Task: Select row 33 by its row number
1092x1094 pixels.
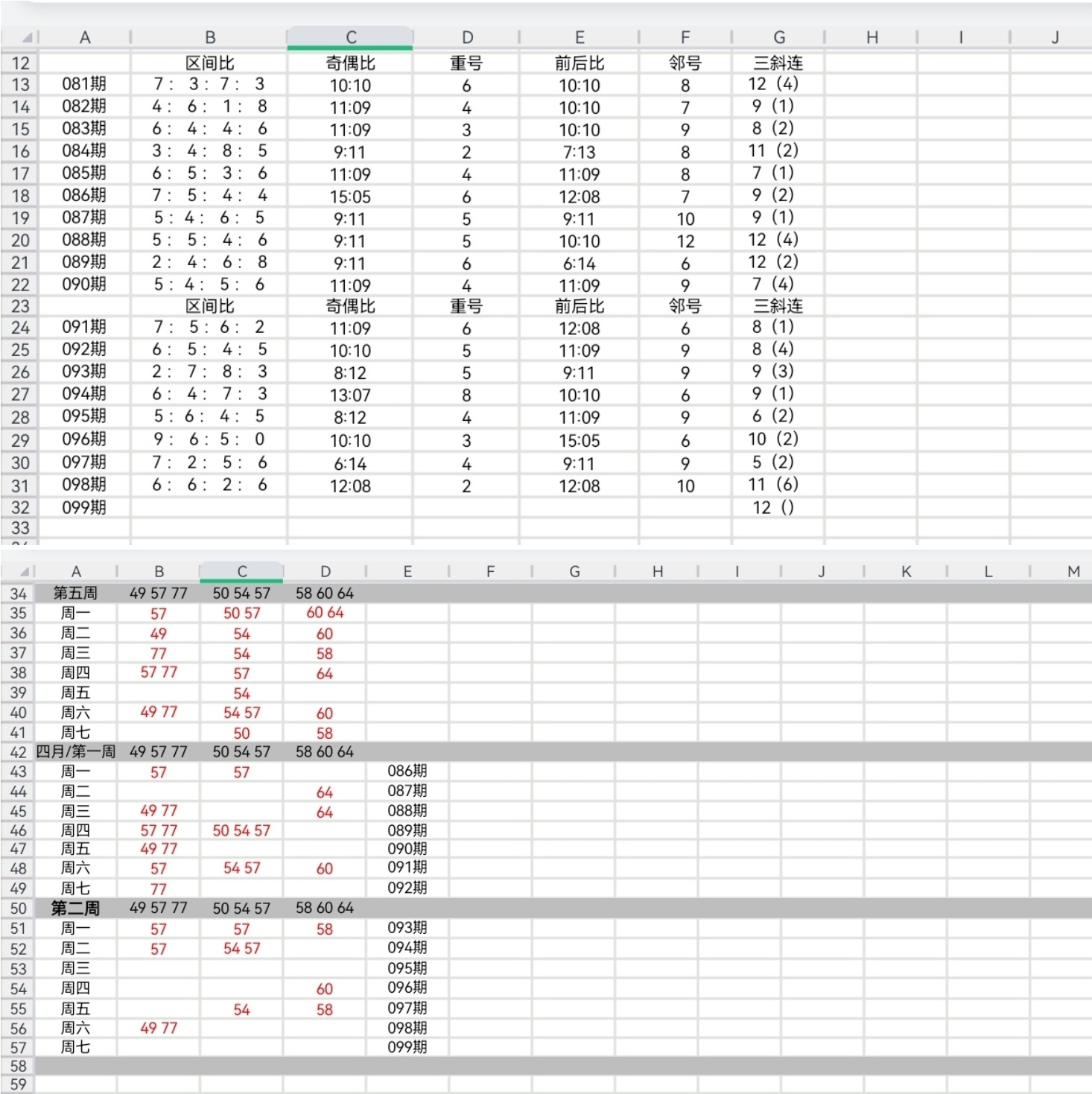Action: point(20,528)
